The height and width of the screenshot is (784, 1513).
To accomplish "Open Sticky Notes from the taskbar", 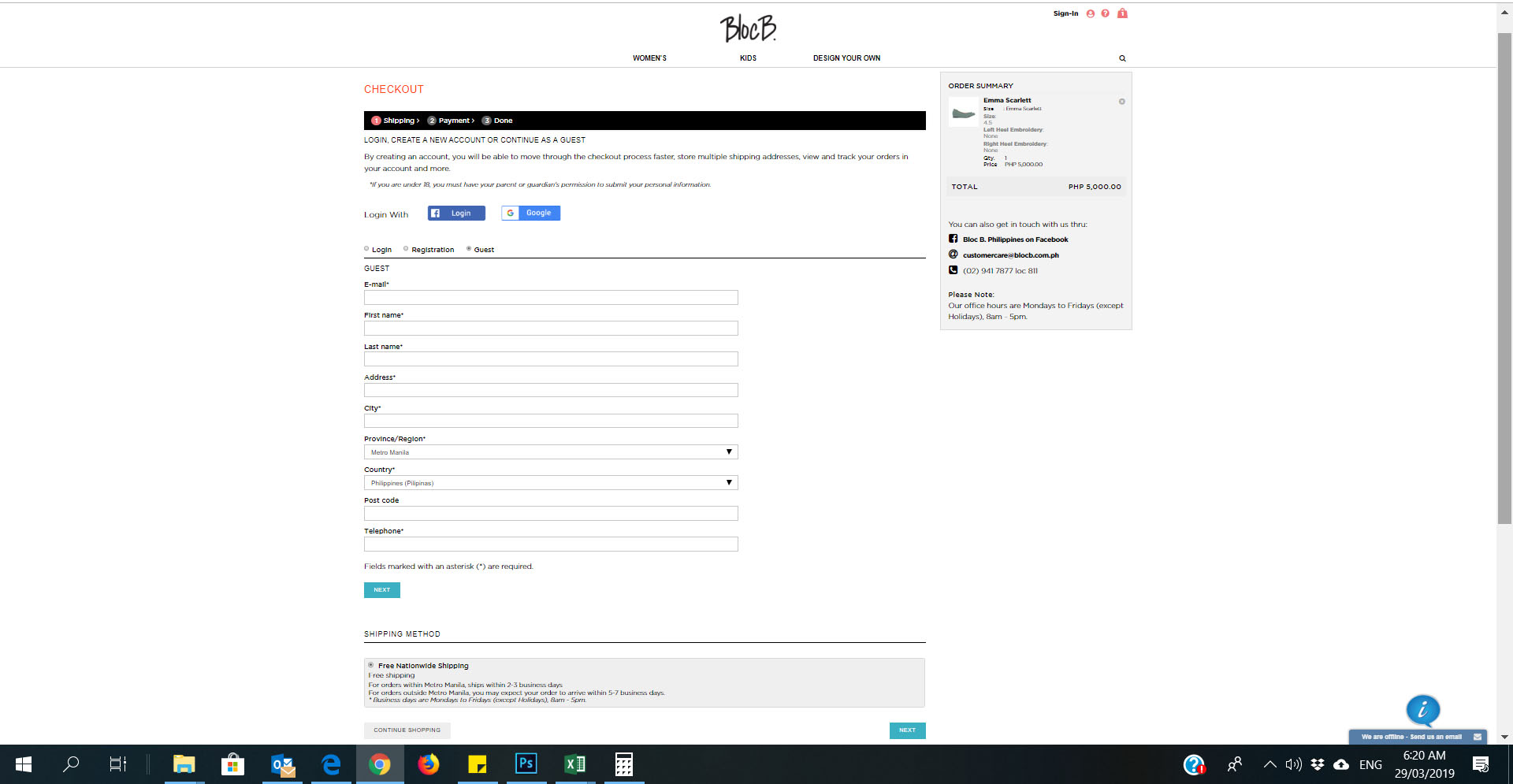I will coord(478,764).
